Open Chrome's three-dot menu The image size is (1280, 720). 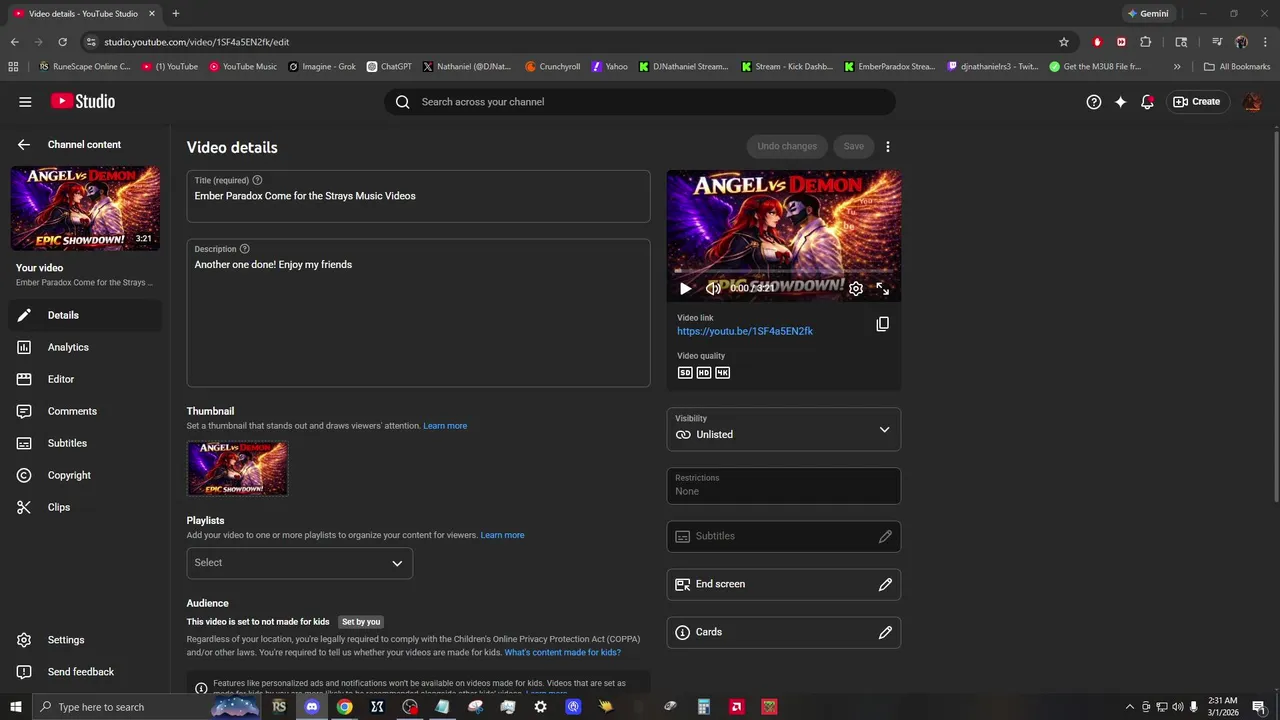tap(1263, 42)
